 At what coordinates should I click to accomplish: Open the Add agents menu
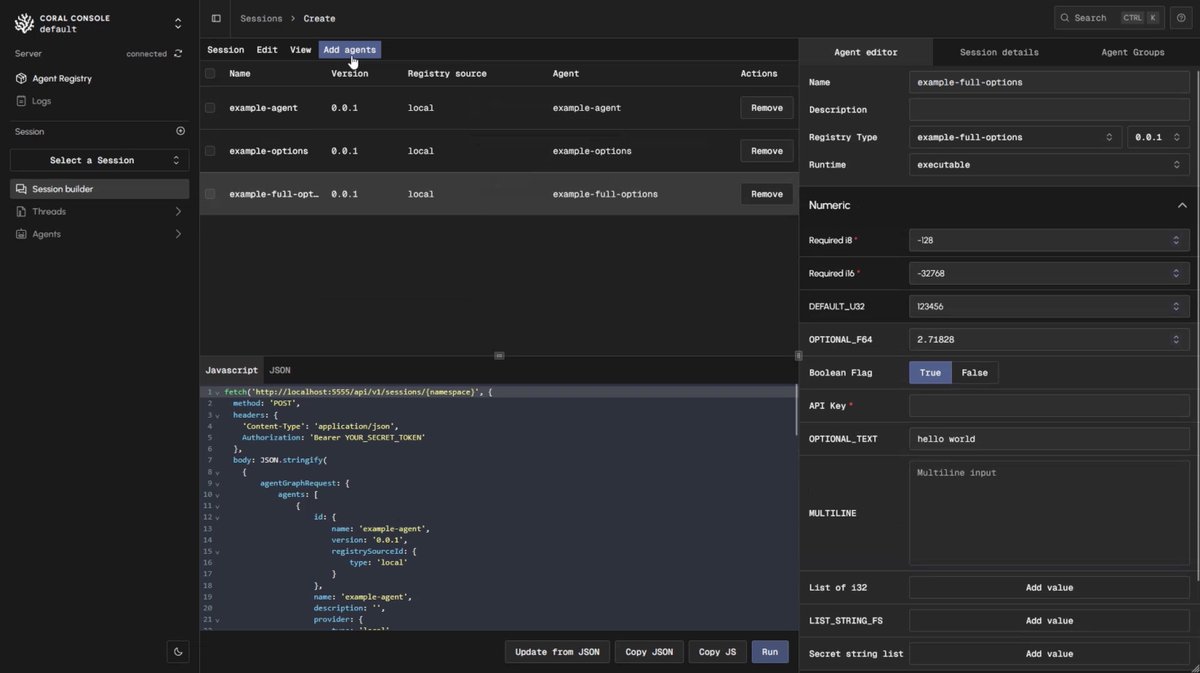point(350,50)
